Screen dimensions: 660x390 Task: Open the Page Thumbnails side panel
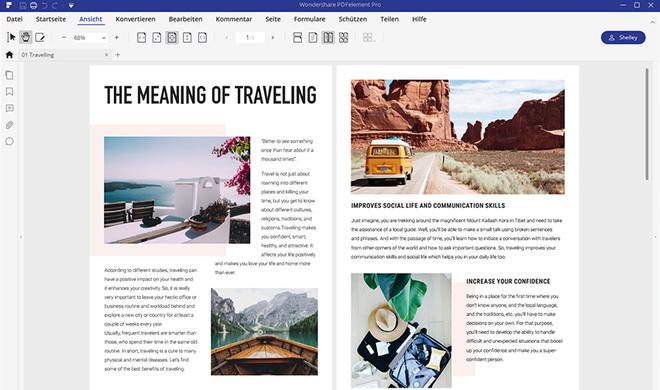[x=9, y=75]
